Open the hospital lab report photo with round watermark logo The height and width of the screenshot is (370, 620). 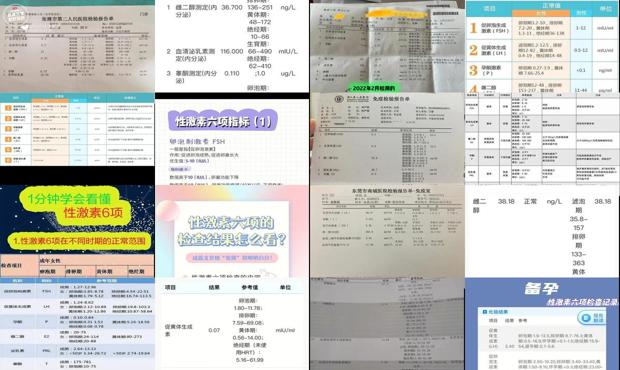pyautogui.click(x=77, y=46)
